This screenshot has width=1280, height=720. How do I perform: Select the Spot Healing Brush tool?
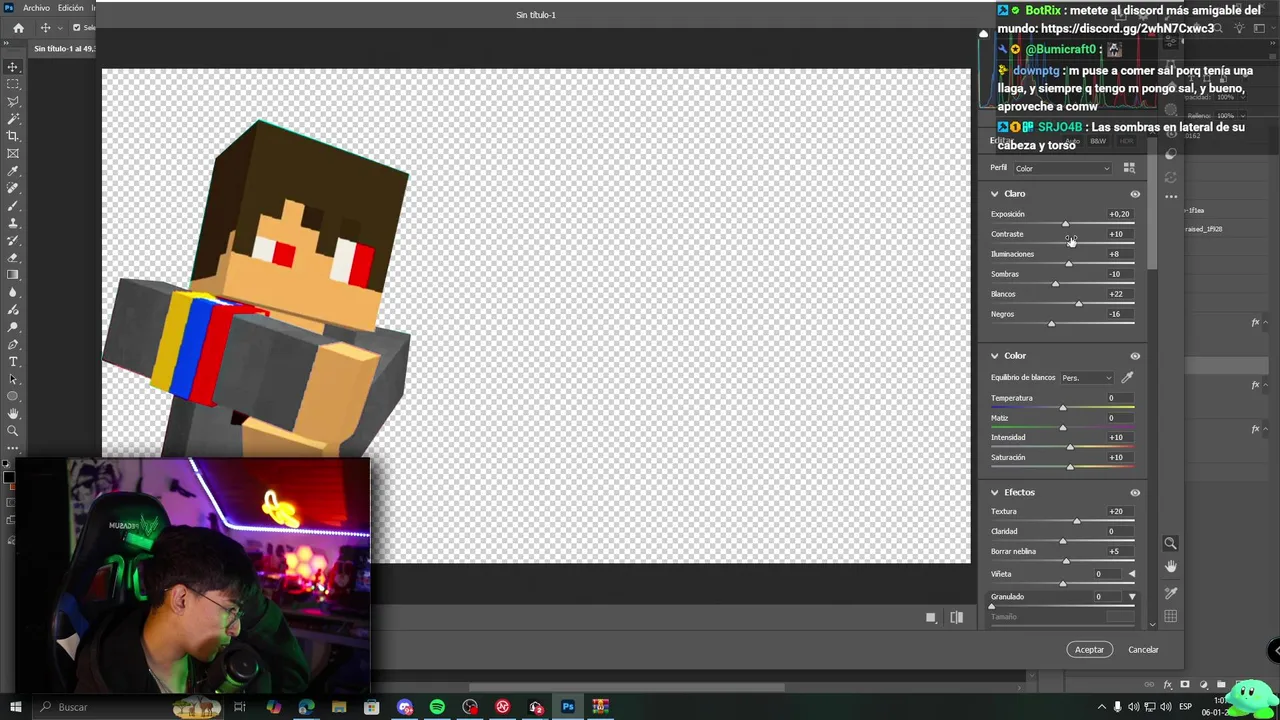13,188
